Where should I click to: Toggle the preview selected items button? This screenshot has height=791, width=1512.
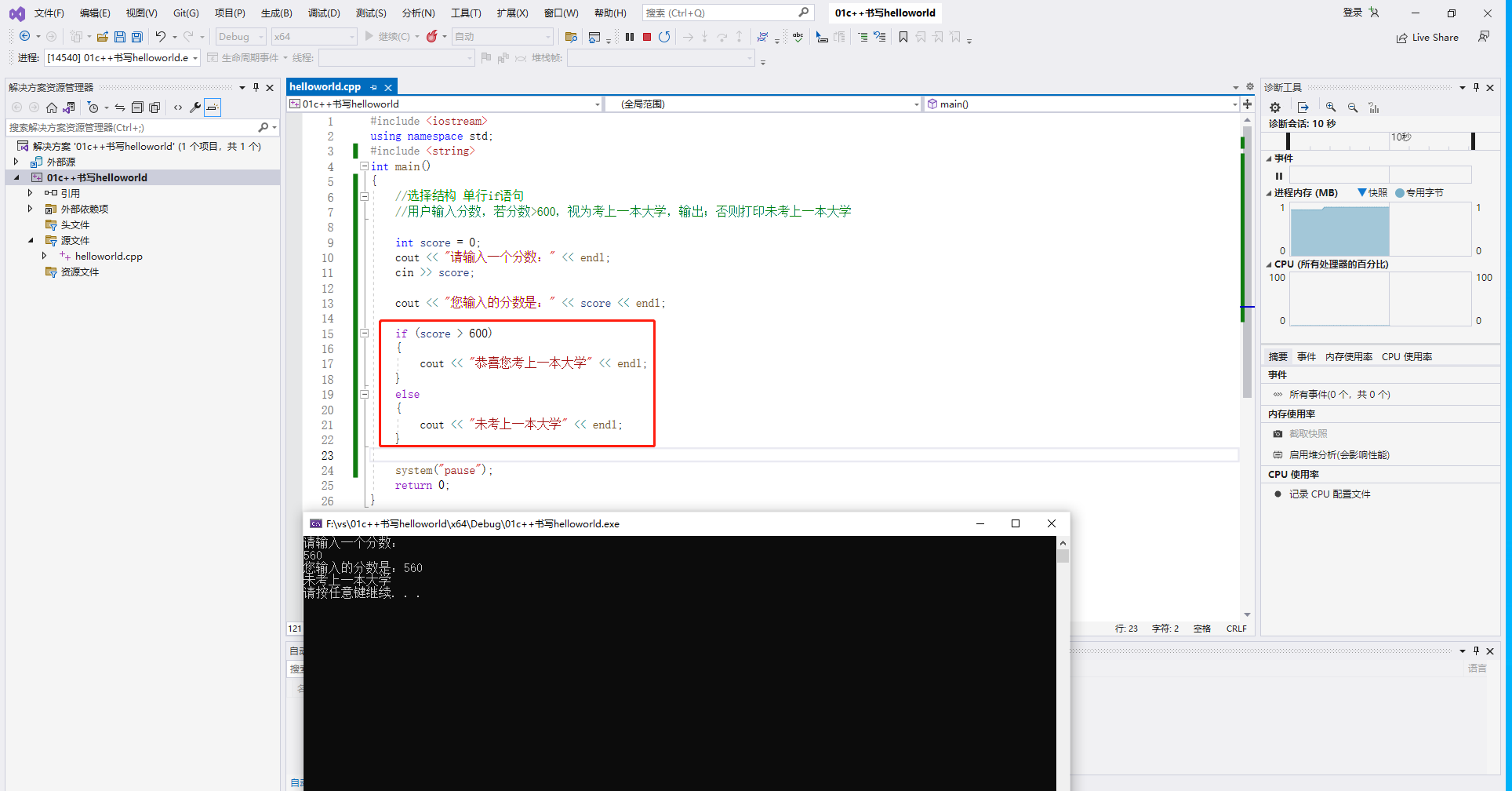[x=213, y=108]
